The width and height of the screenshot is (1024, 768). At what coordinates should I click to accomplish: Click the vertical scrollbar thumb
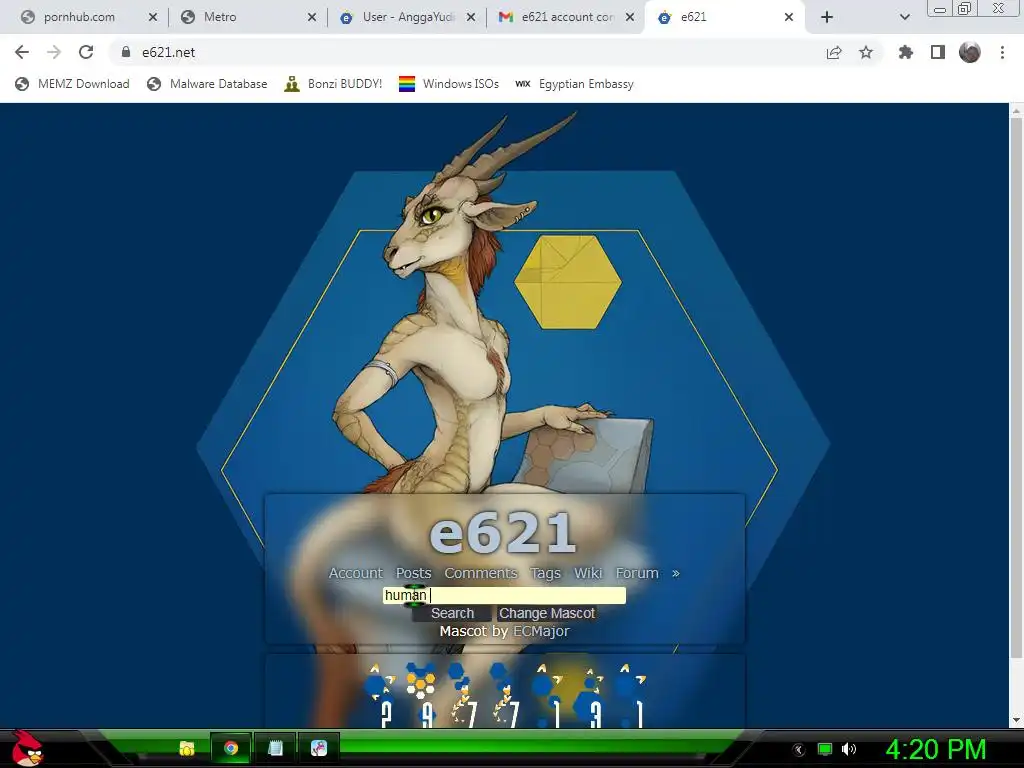point(1016,389)
